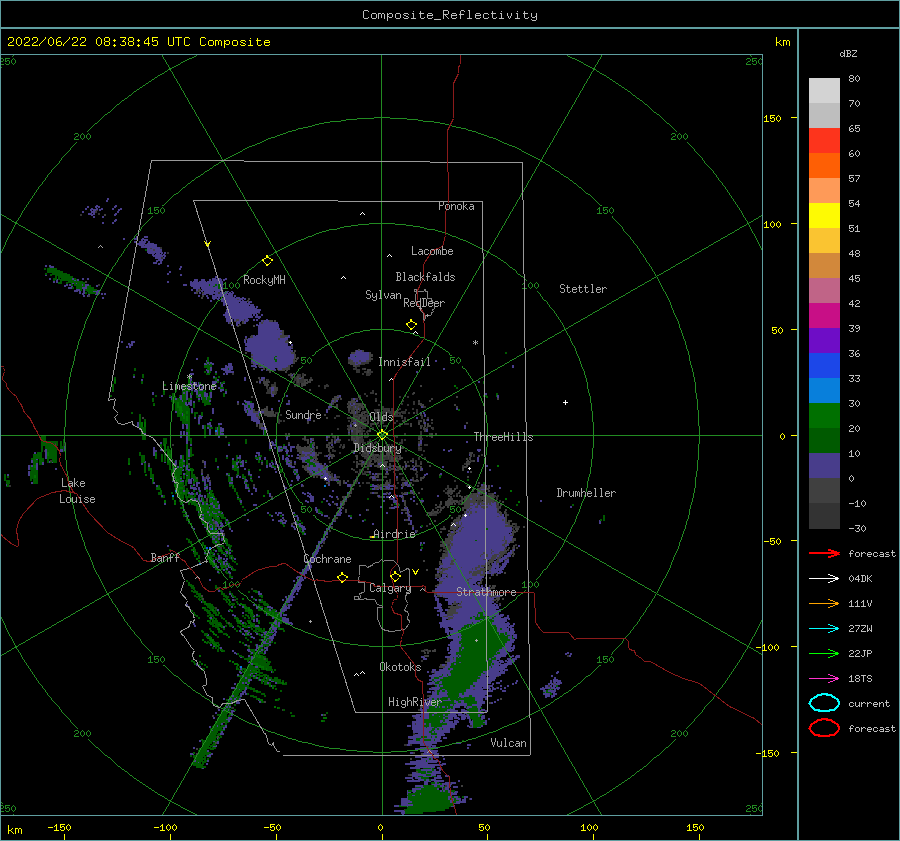Click the 18TS legend text
The image size is (900, 841).
coord(860,679)
